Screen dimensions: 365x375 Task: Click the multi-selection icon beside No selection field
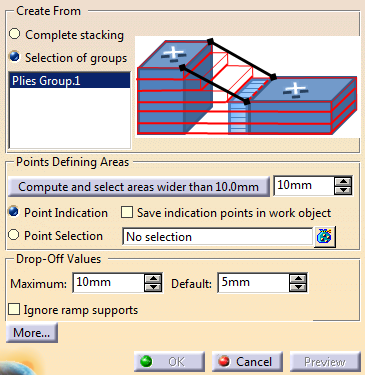coord(325,237)
